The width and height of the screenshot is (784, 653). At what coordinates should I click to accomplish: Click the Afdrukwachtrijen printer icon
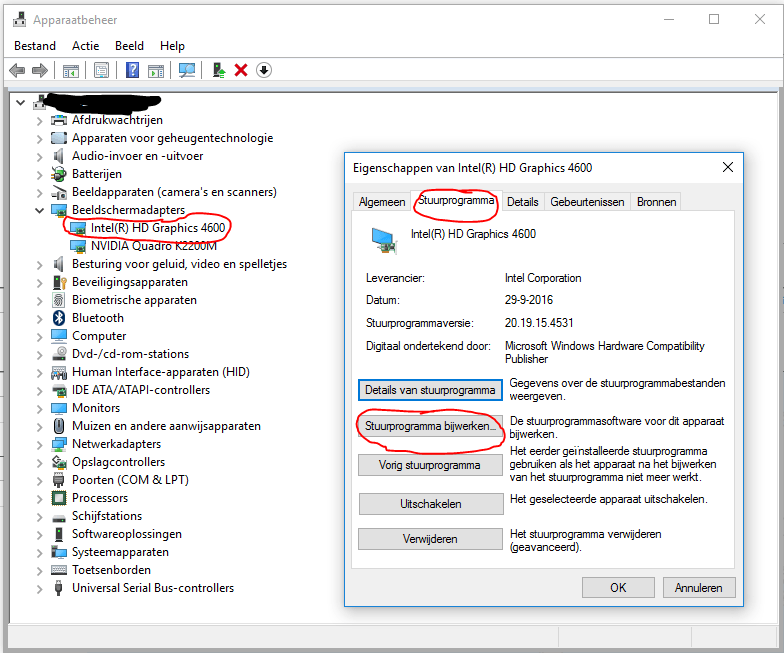[x=59, y=120]
